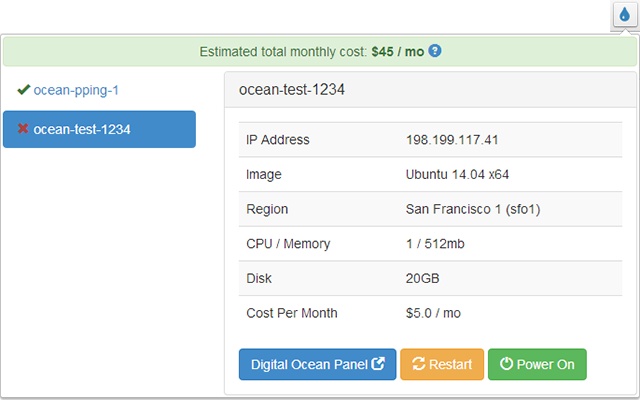The image size is (640, 400).
Task: Click the Estimated total monthly cost label
Action: point(283,52)
